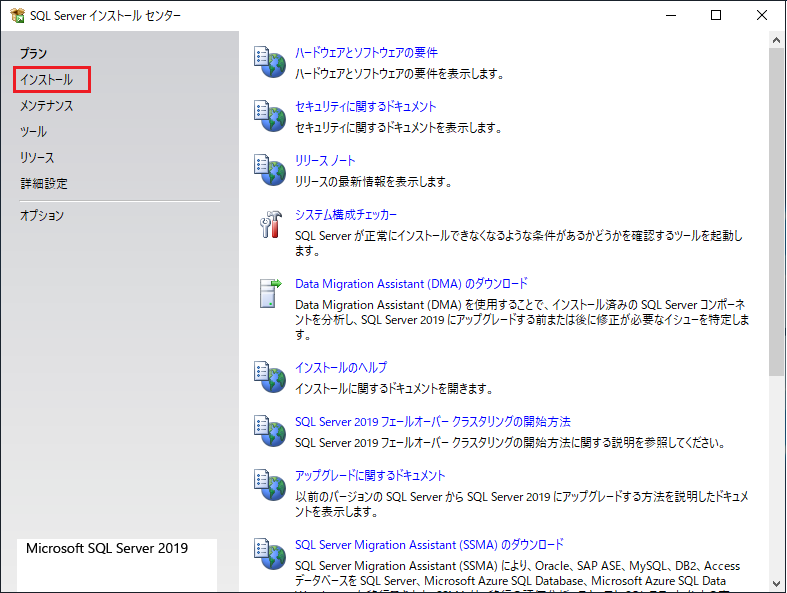
Task: Click the globe icon beside フェールオーバー クラスタリングの開始方法
Action: pyautogui.click(x=270, y=431)
